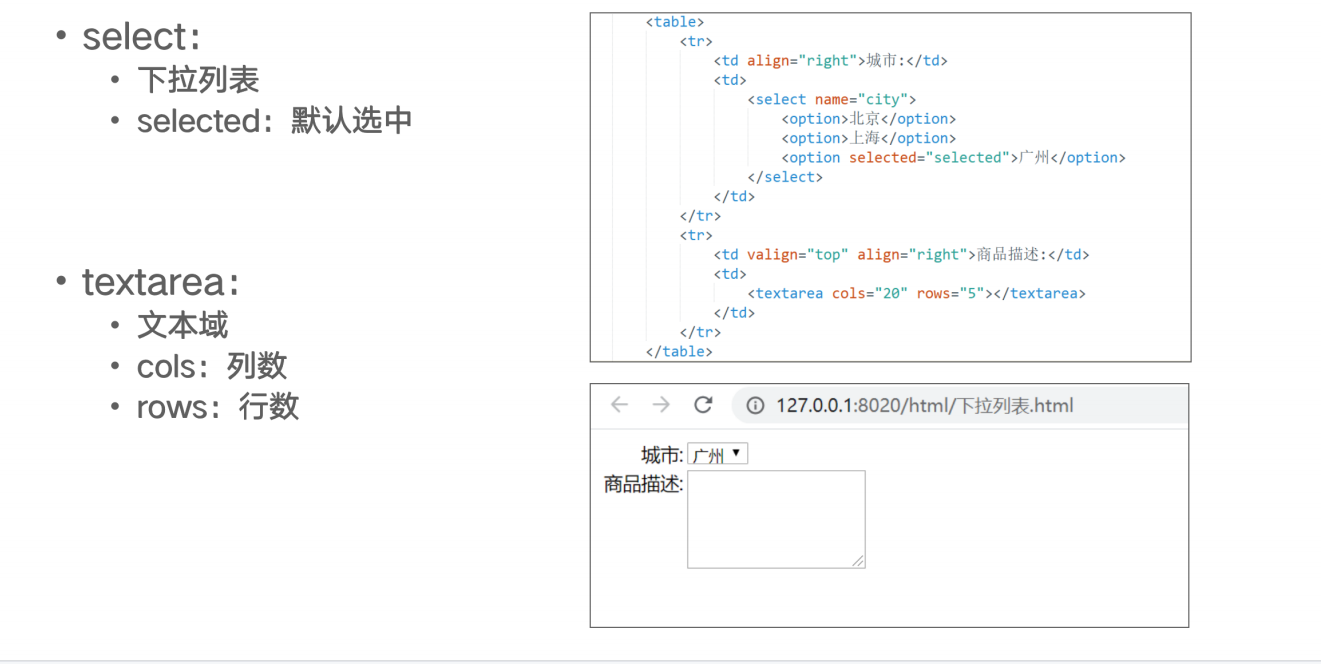Click the browser back navigation arrow
1321x664 pixels.
click(x=618, y=404)
